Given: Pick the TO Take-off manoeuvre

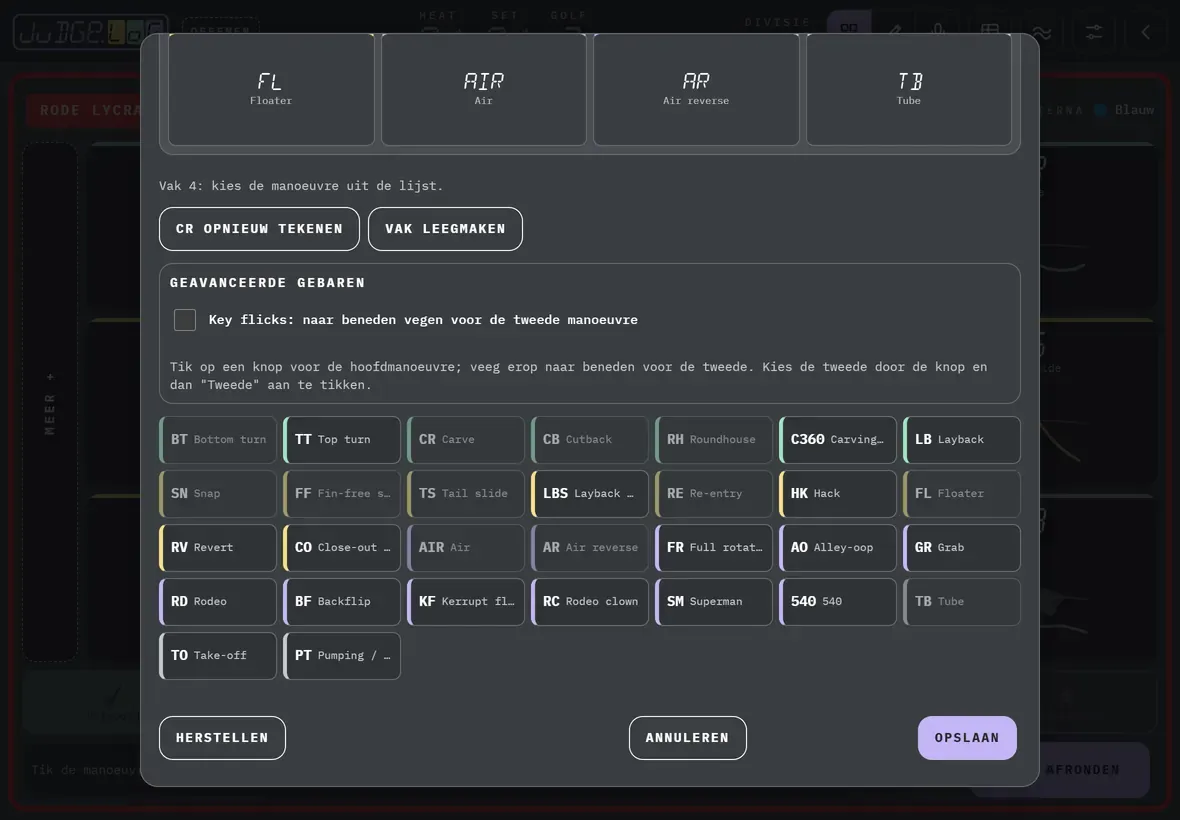Looking at the screenshot, I should point(218,656).
